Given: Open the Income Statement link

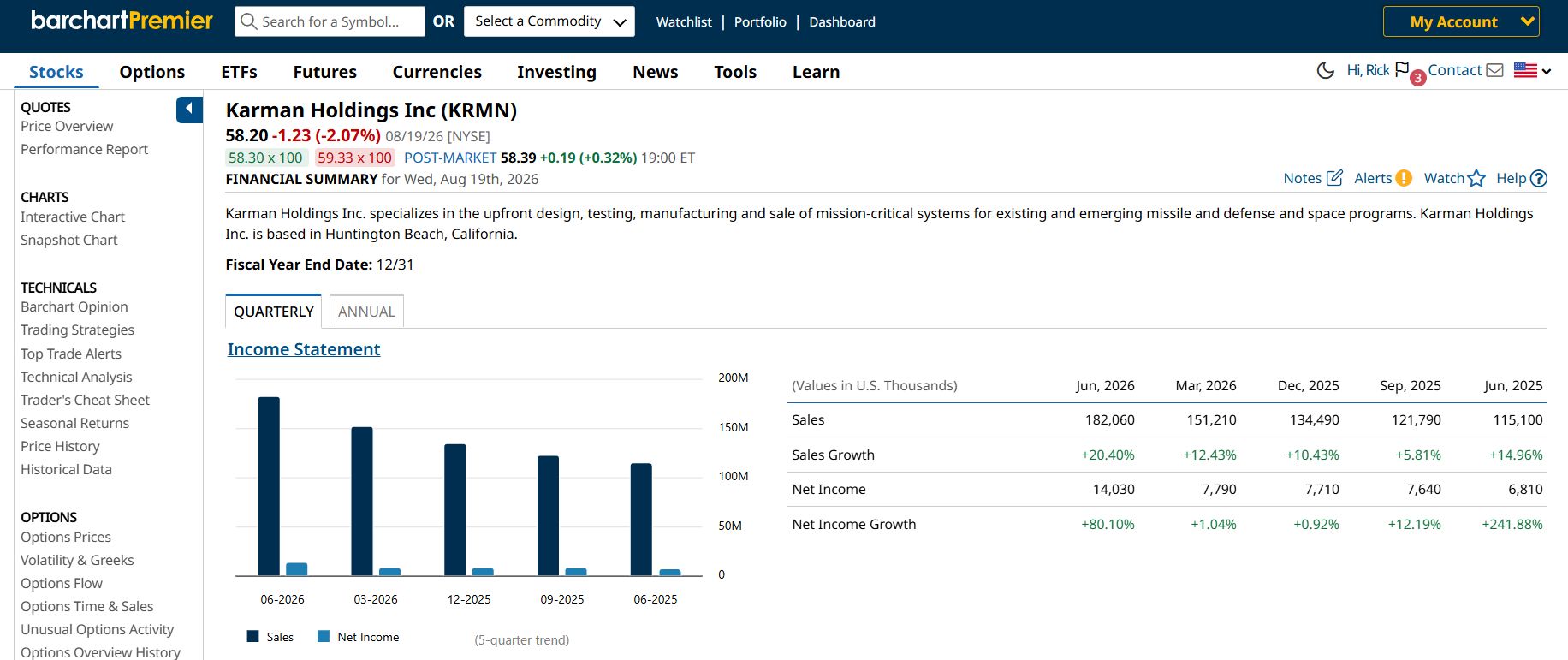Looking at the screenshot, I should point(304,349).
